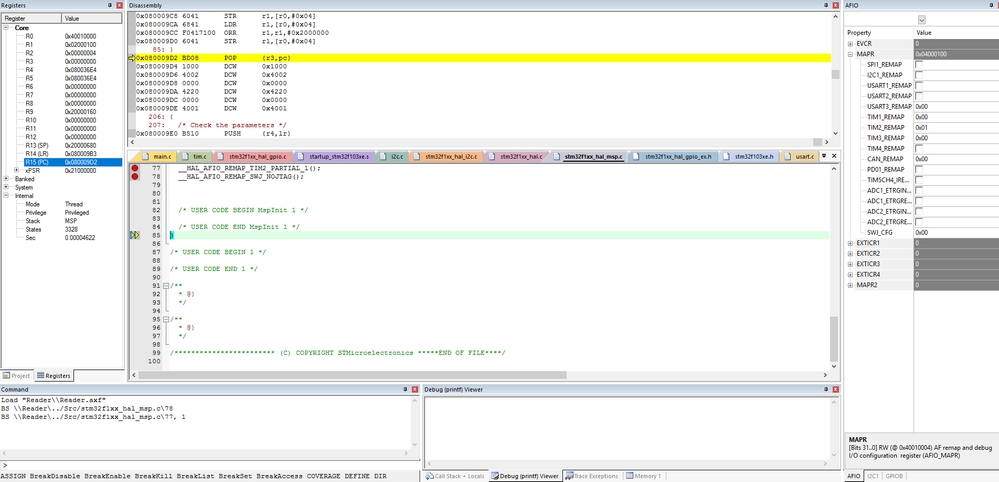Expand the EVCR register node

click(x=851, y=43)
